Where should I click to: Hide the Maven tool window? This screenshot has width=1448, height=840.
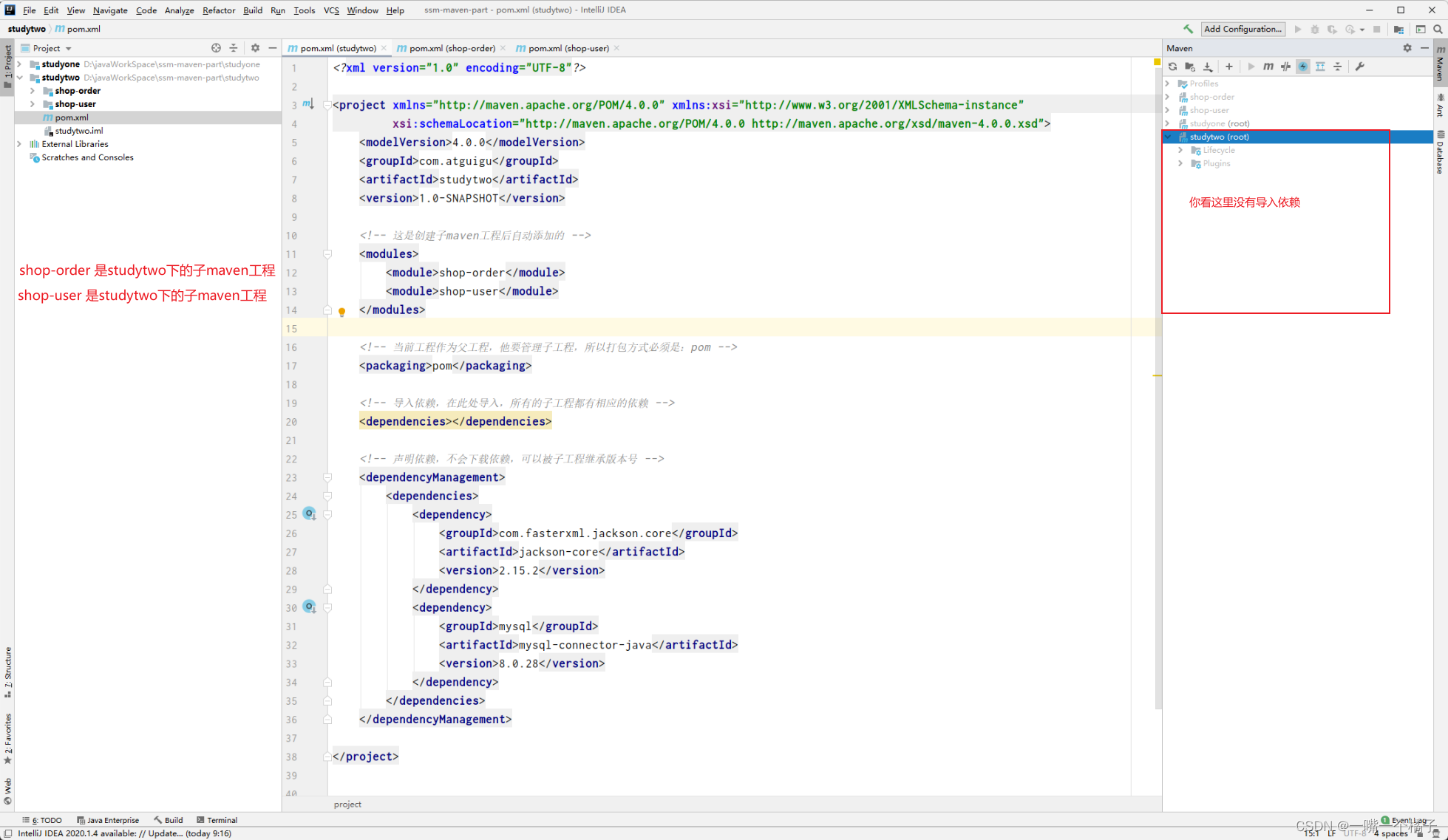[x=1424, y=48]
